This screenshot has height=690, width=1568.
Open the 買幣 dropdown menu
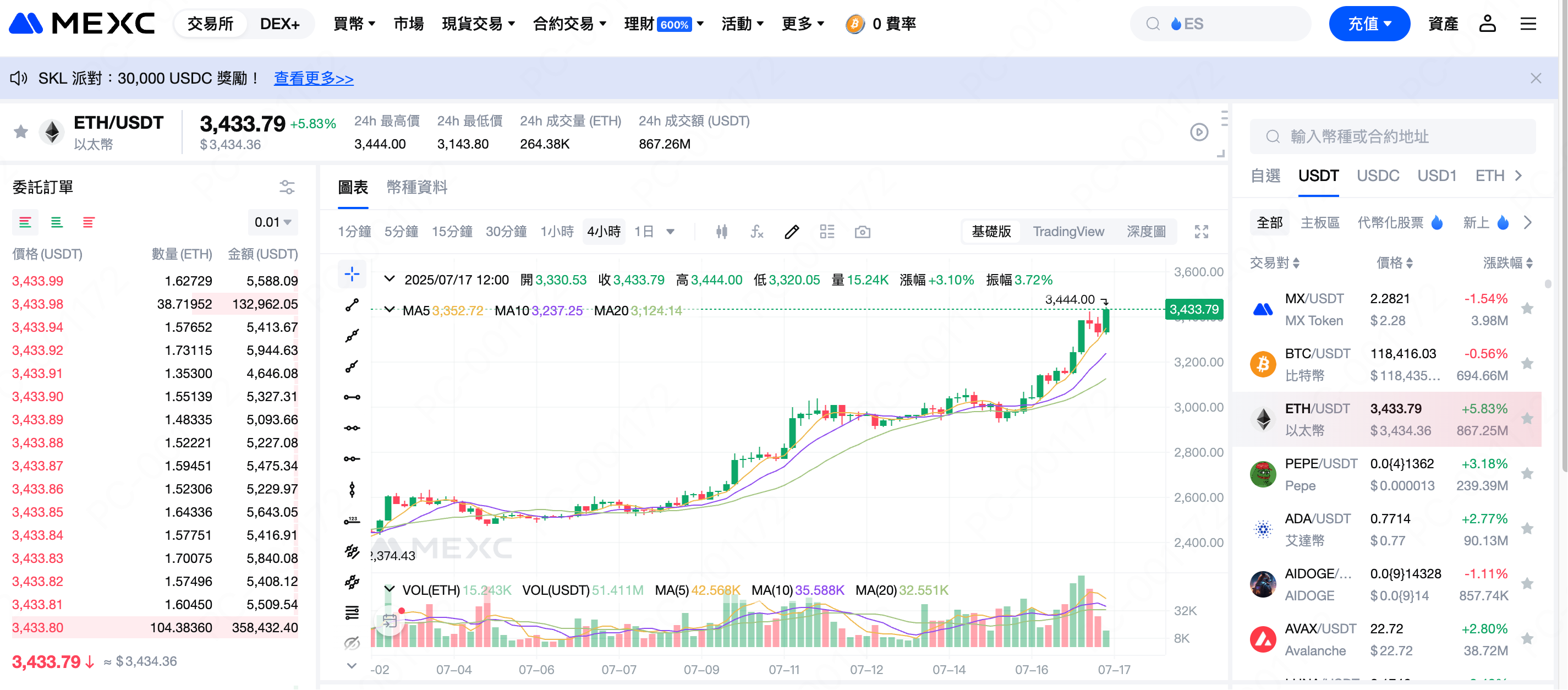pyautogui.click(x=354, y=24)
